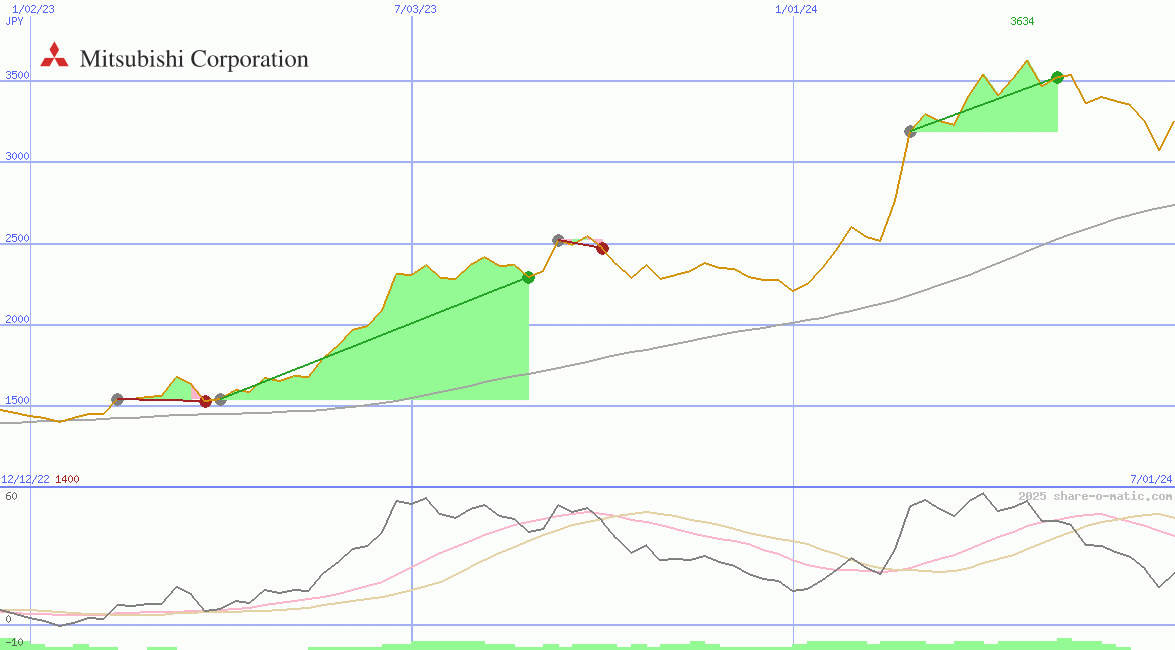
Task: Select the green endpoint marker near 3634 peak
Action: click(1056, 75)
